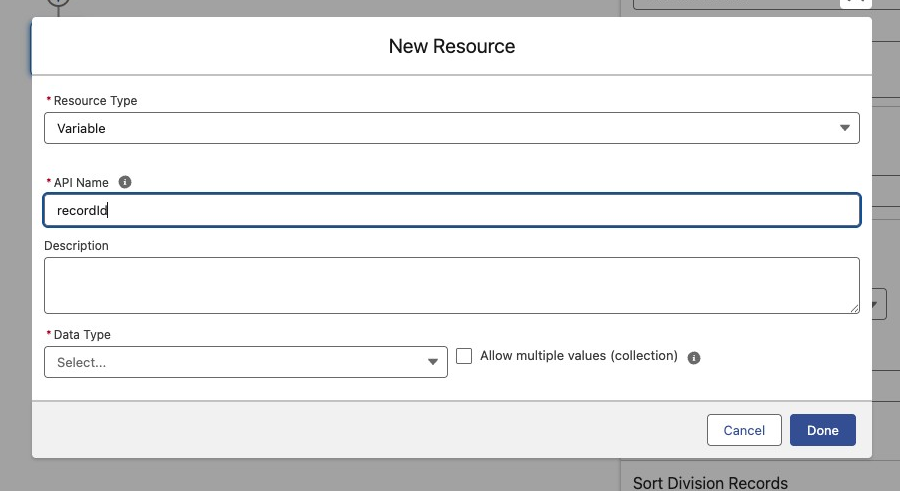Click the add-element circle icon behind the dialog
Screen dimensions: 900x491
pos(59,4)
